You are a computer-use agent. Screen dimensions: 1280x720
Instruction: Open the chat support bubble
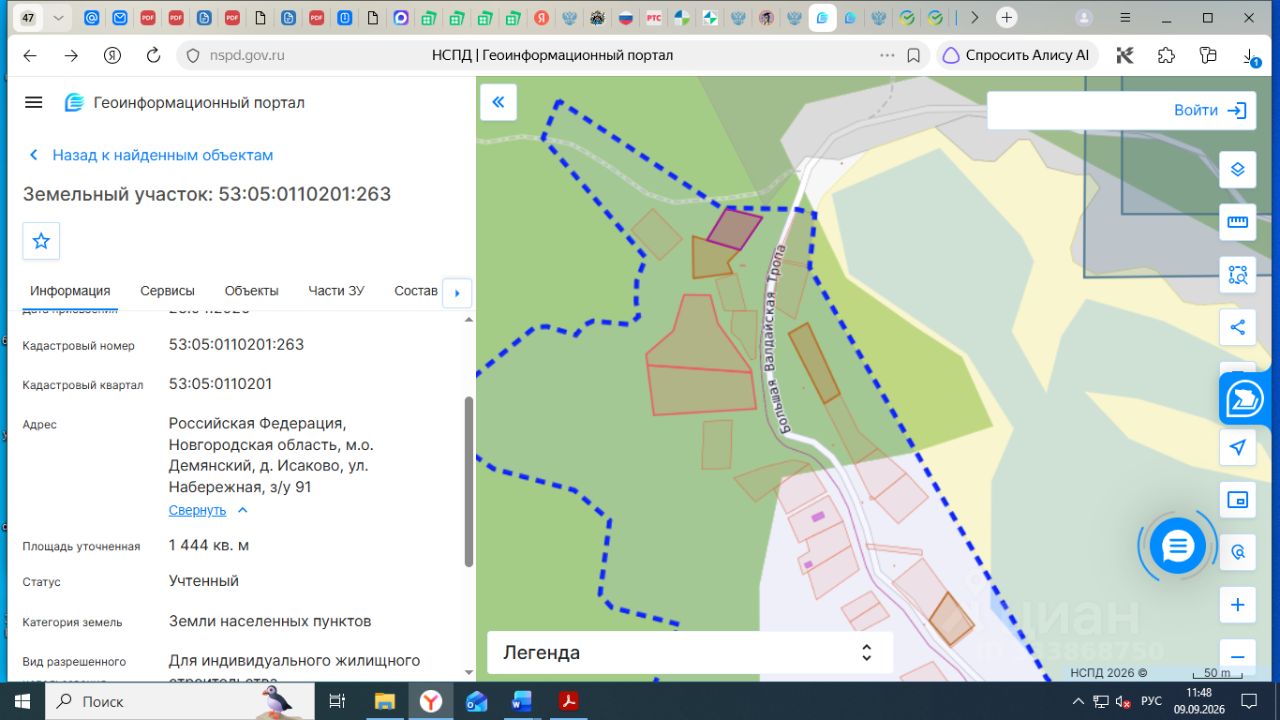tap(1177, 546)
